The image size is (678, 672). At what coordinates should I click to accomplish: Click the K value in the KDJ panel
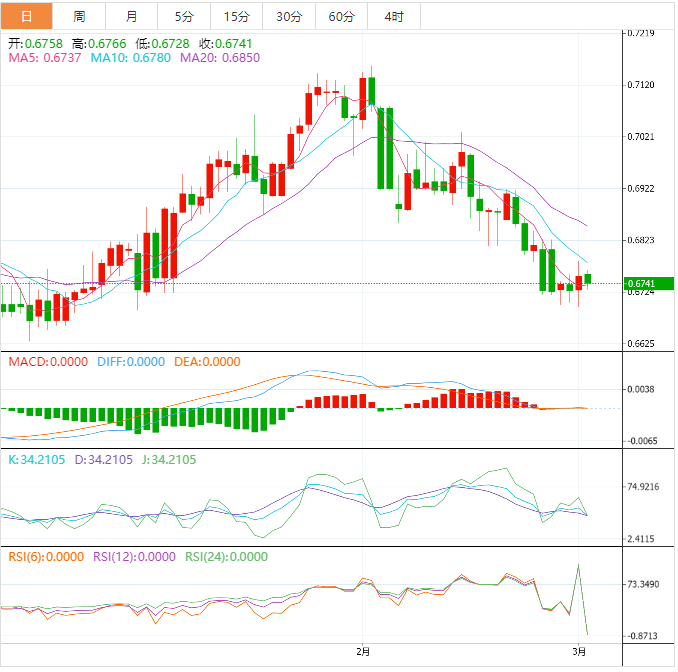[35, 460]
